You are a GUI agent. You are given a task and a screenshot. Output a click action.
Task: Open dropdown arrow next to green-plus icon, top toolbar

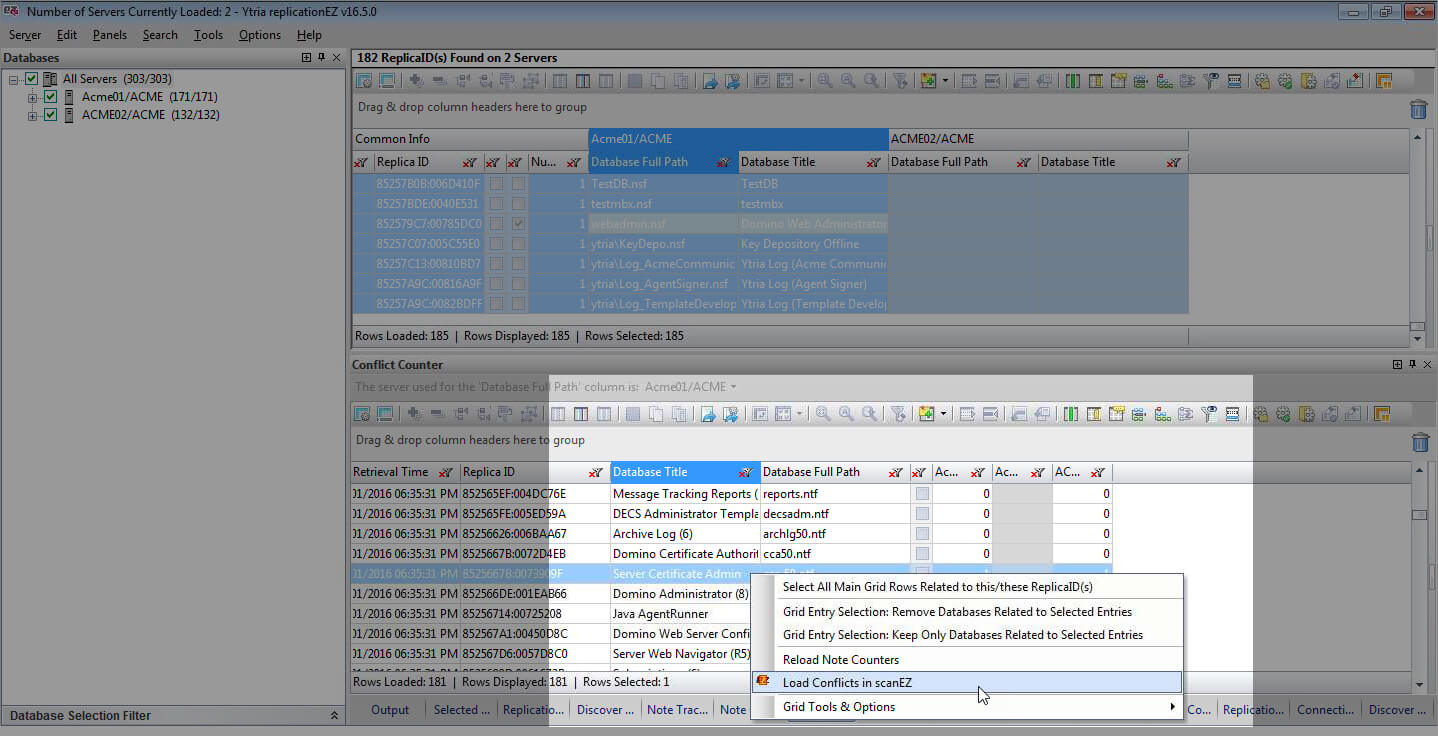click(x=945, y=81)
